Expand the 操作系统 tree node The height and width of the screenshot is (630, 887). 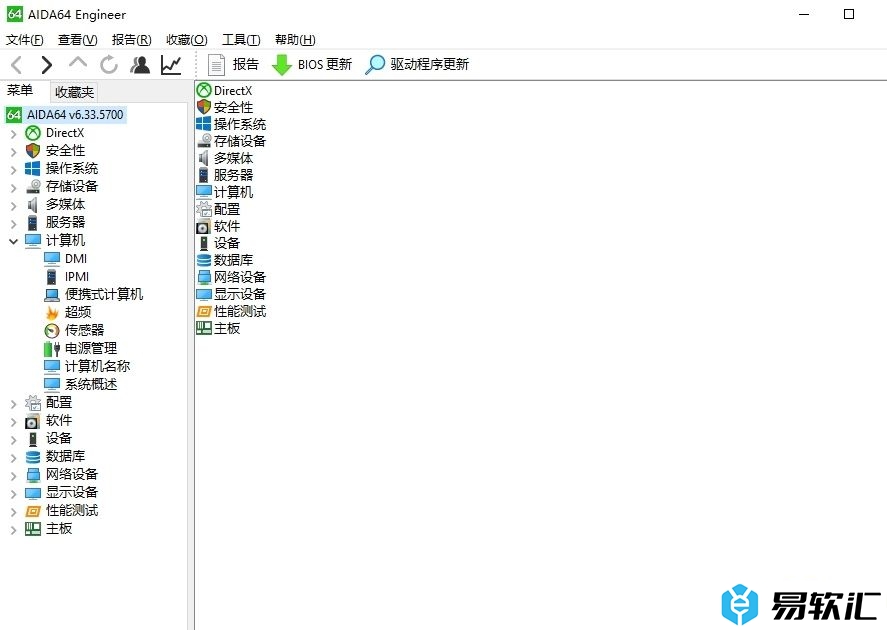14,170
